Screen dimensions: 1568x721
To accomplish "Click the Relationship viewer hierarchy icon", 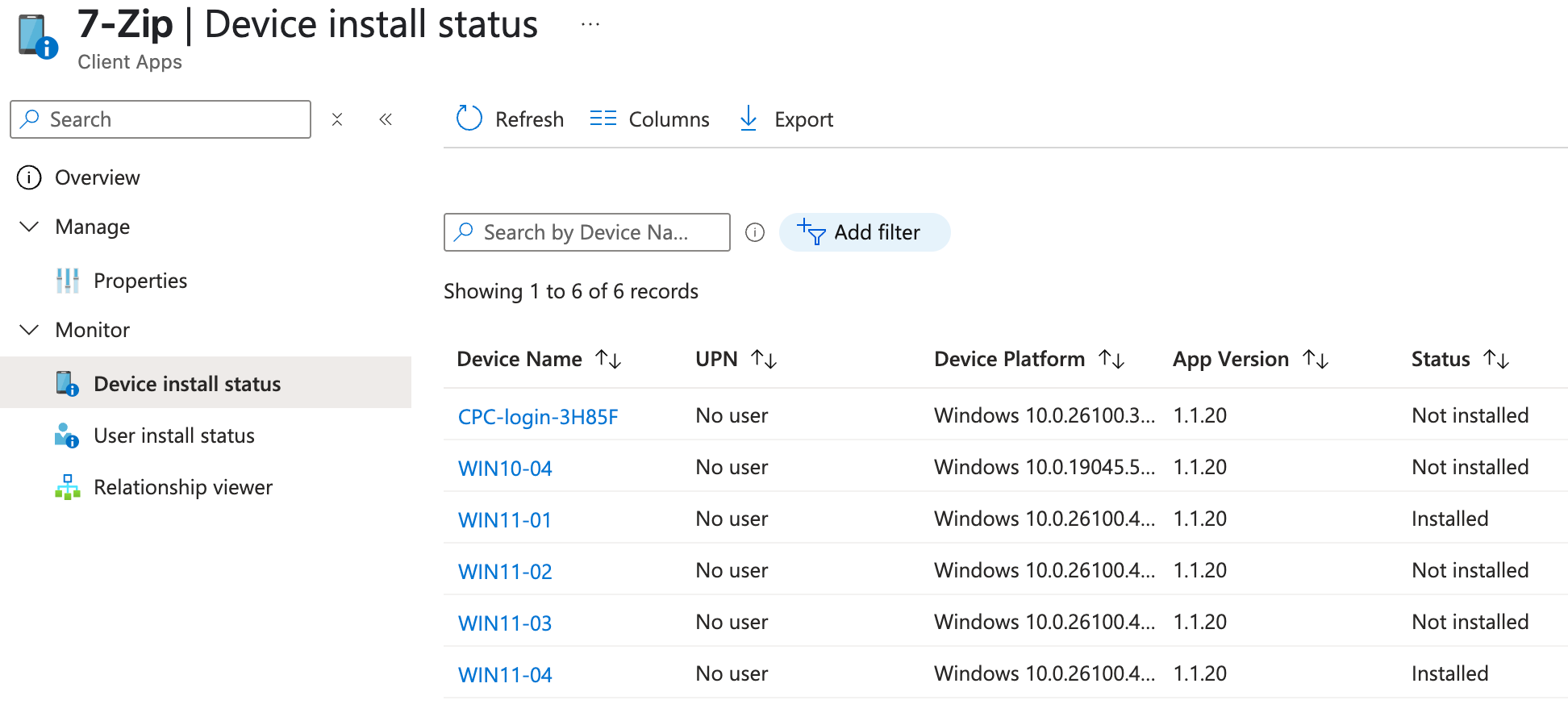I will point(68,487).
